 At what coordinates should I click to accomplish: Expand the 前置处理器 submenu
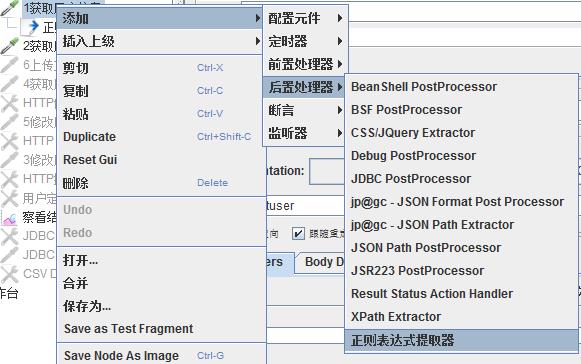(305, 64)
